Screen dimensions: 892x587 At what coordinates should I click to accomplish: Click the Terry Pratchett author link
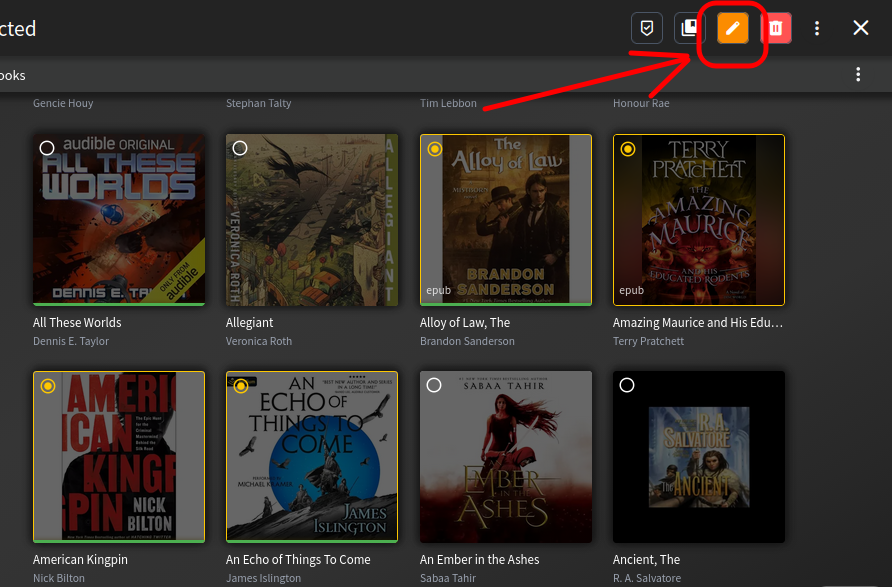point(648,341)
